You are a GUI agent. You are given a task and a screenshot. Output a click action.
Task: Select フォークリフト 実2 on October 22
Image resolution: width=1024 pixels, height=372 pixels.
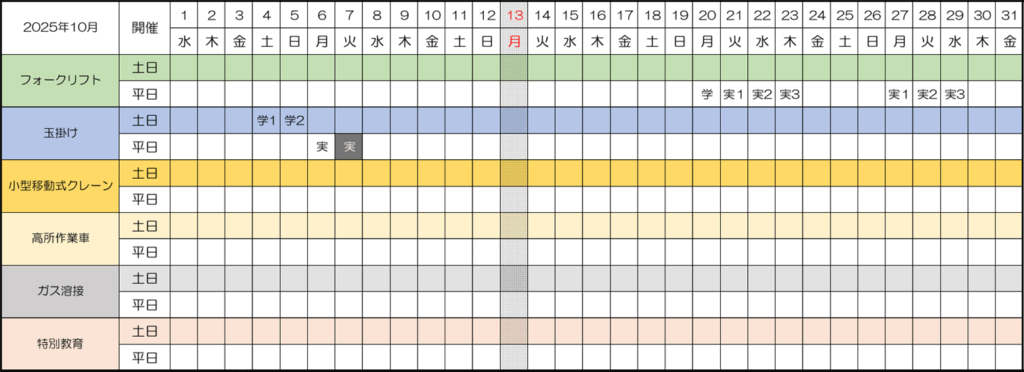click(x=761, y=94)
